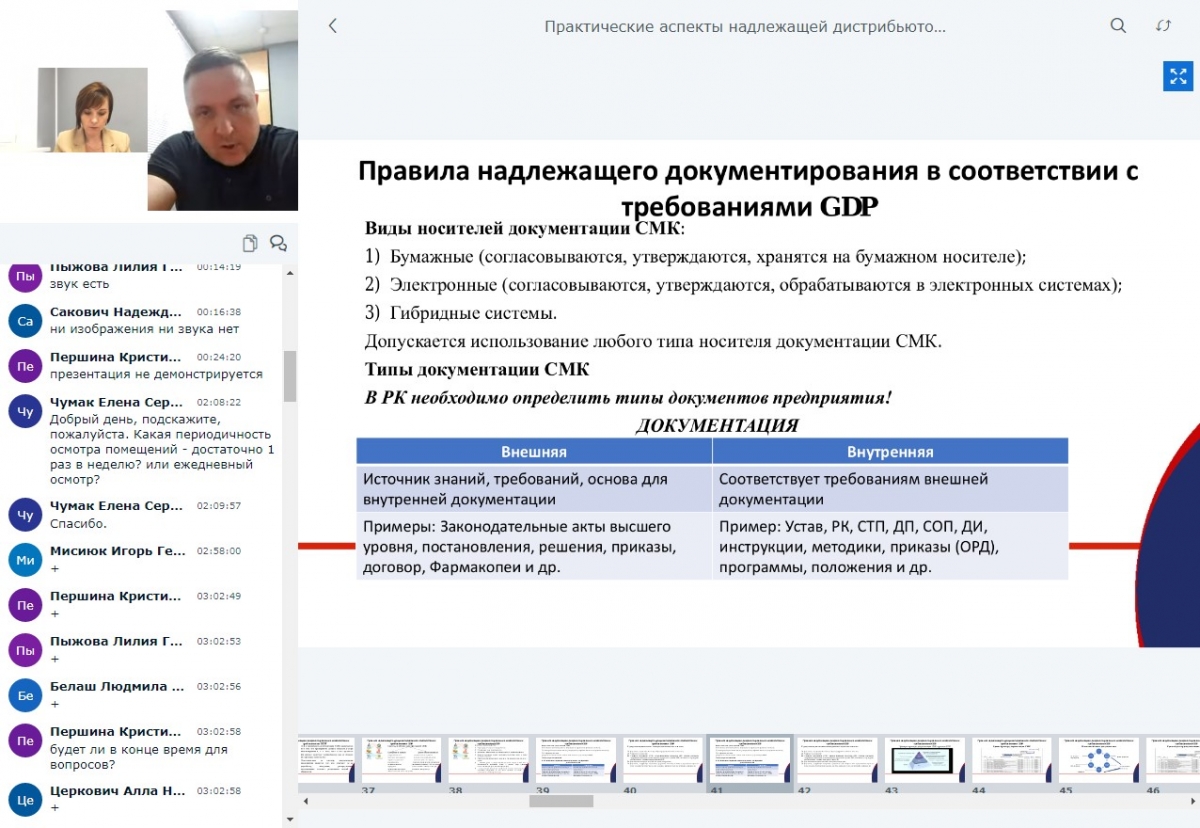
Task: Click the back arrow beside the presentation title
Action: (x=333, y=27)
